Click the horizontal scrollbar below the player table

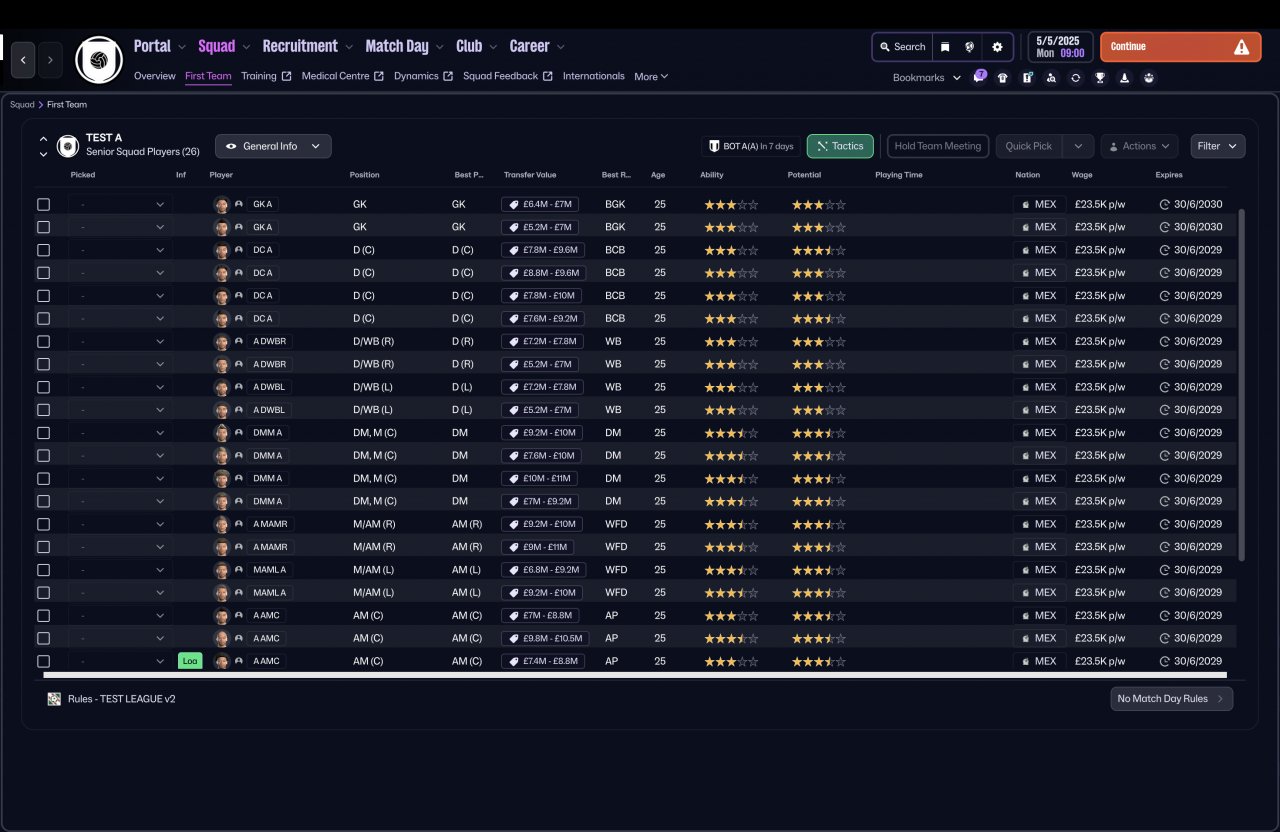click(x=635, y=675)
